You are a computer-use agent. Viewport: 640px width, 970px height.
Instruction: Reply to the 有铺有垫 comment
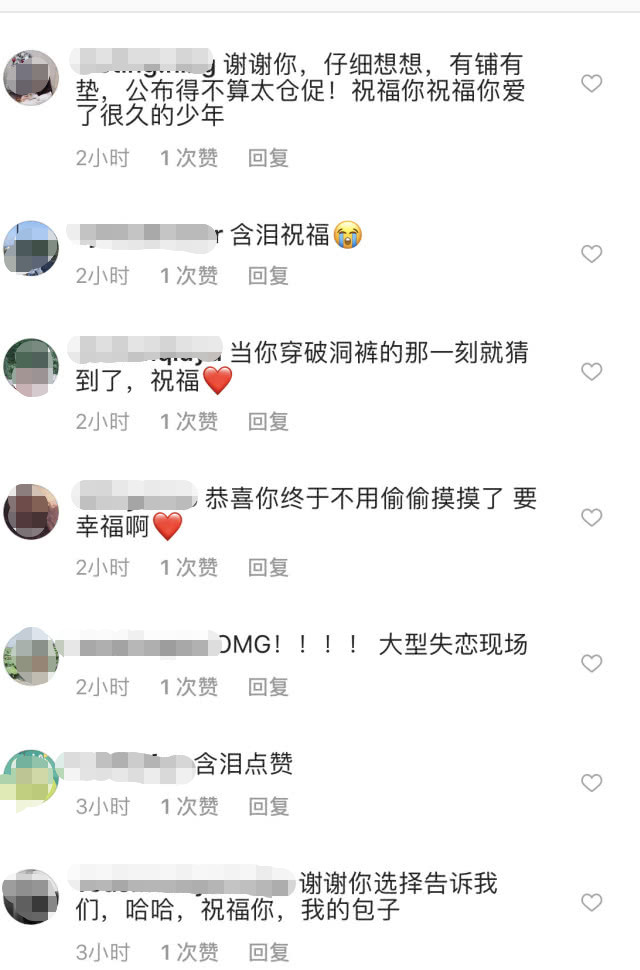pyautogui.click(x=268, y=158)
